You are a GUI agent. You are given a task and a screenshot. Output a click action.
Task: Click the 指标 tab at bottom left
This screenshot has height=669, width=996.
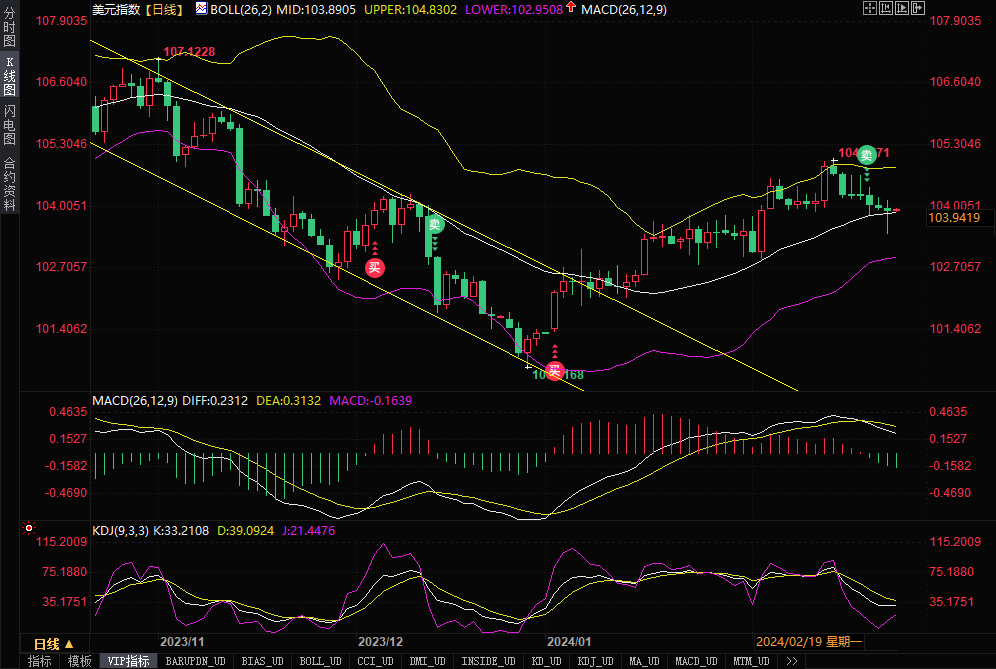(x=39, y=661)
